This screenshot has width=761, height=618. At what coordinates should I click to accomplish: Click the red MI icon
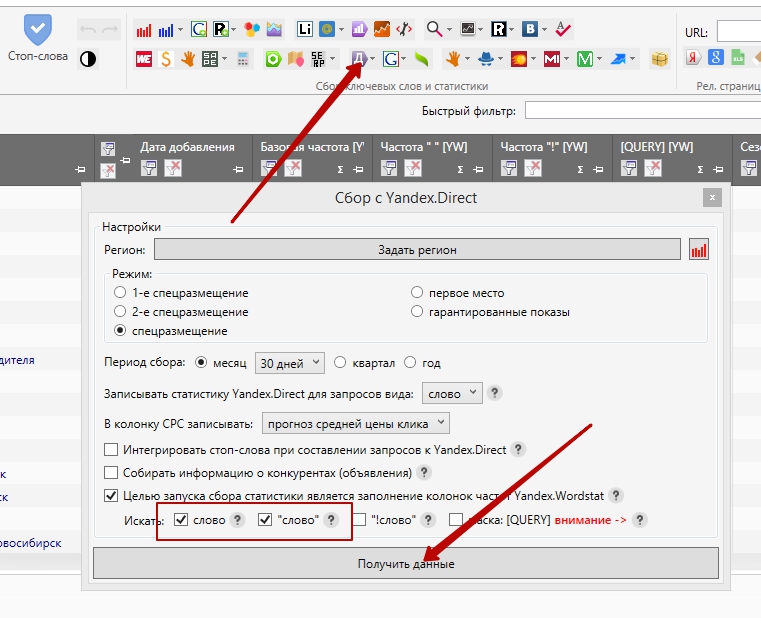552,59
